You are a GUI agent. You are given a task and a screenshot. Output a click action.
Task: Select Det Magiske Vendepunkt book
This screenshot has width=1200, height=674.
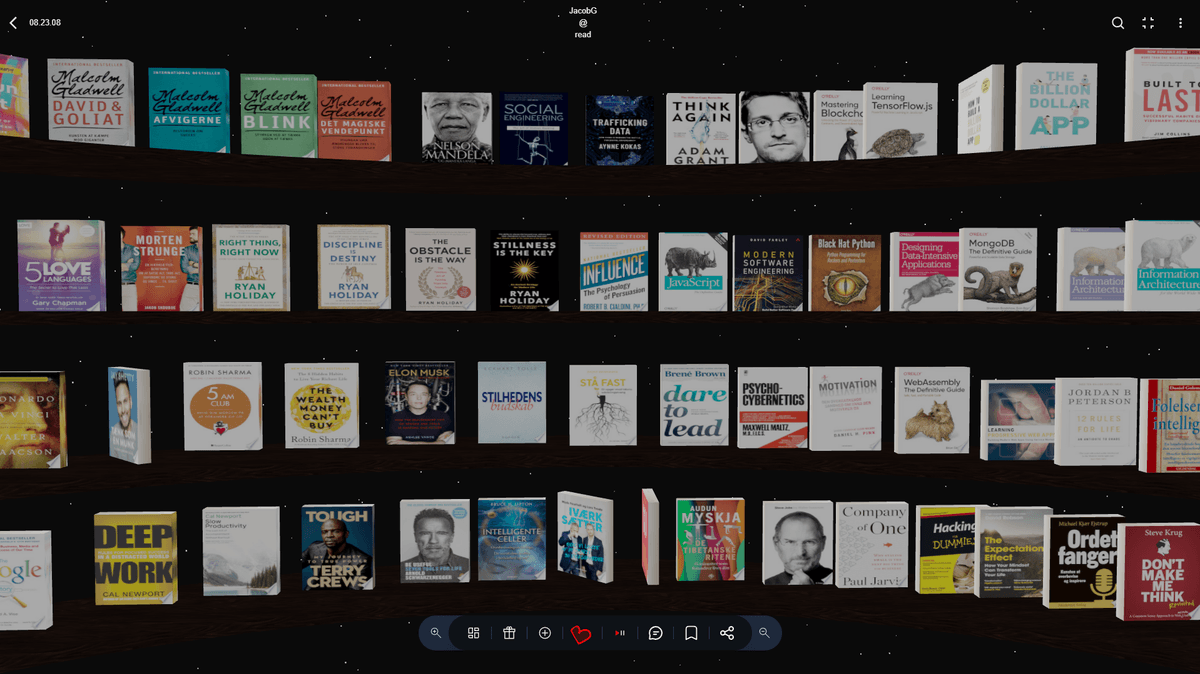[354, 120]
